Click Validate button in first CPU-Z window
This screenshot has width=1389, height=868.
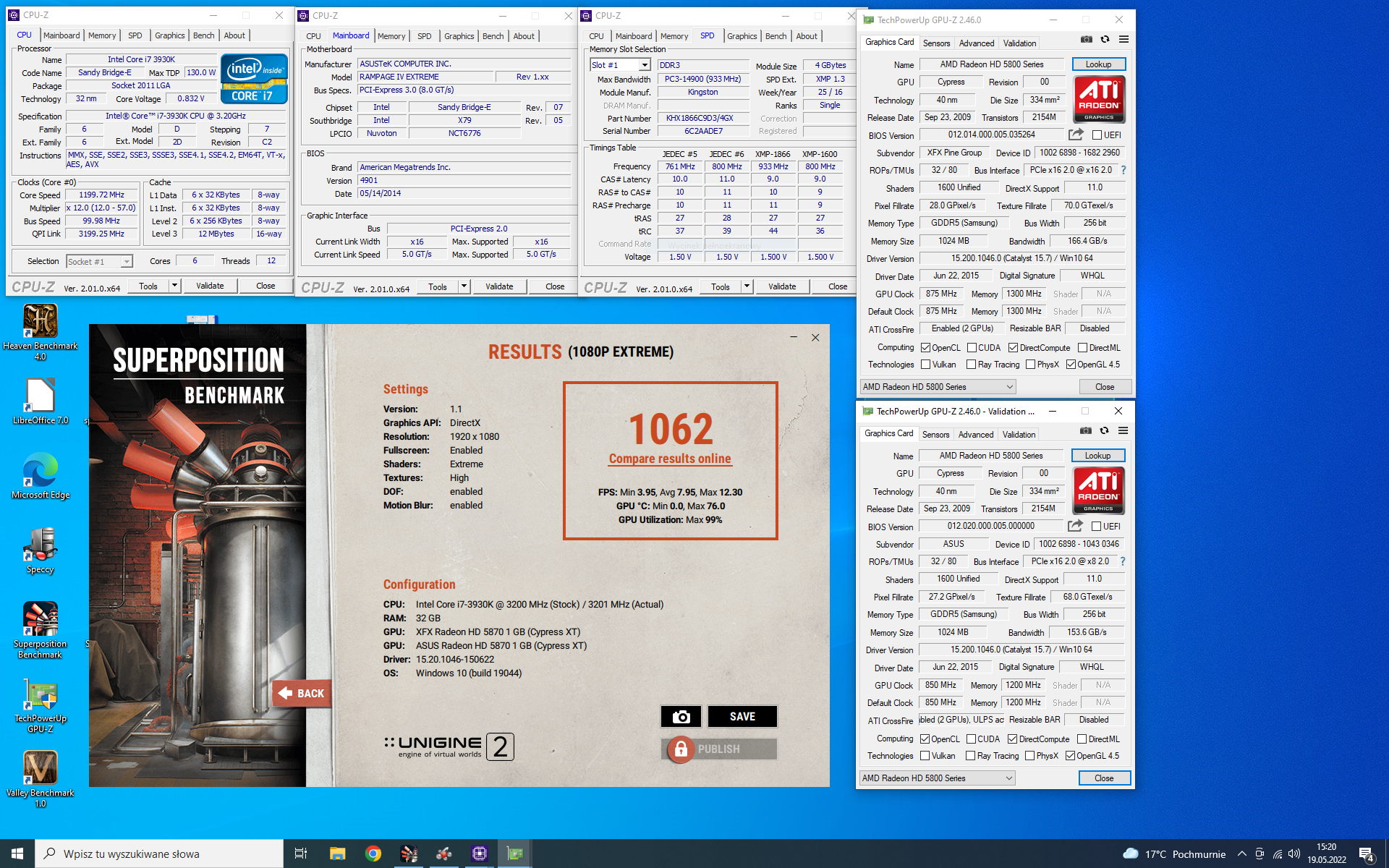[210, 286]
